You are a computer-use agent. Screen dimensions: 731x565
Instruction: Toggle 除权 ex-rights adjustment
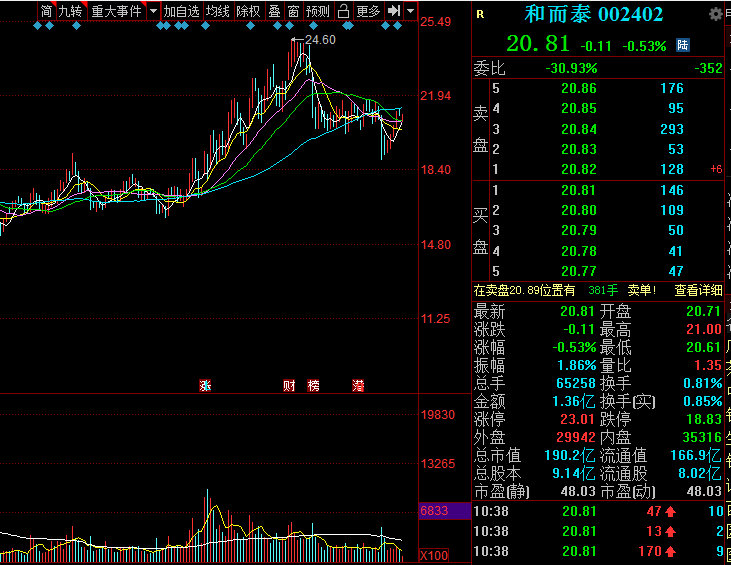pos(248,11)
